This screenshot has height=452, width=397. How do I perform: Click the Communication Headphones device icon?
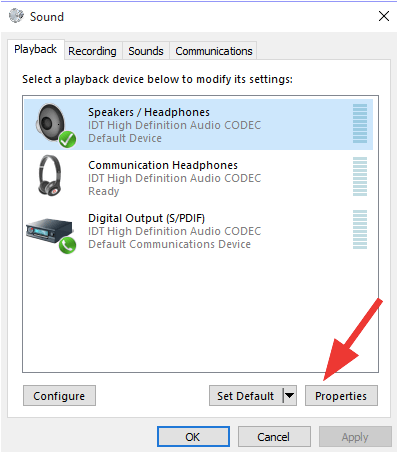point(50,175)
